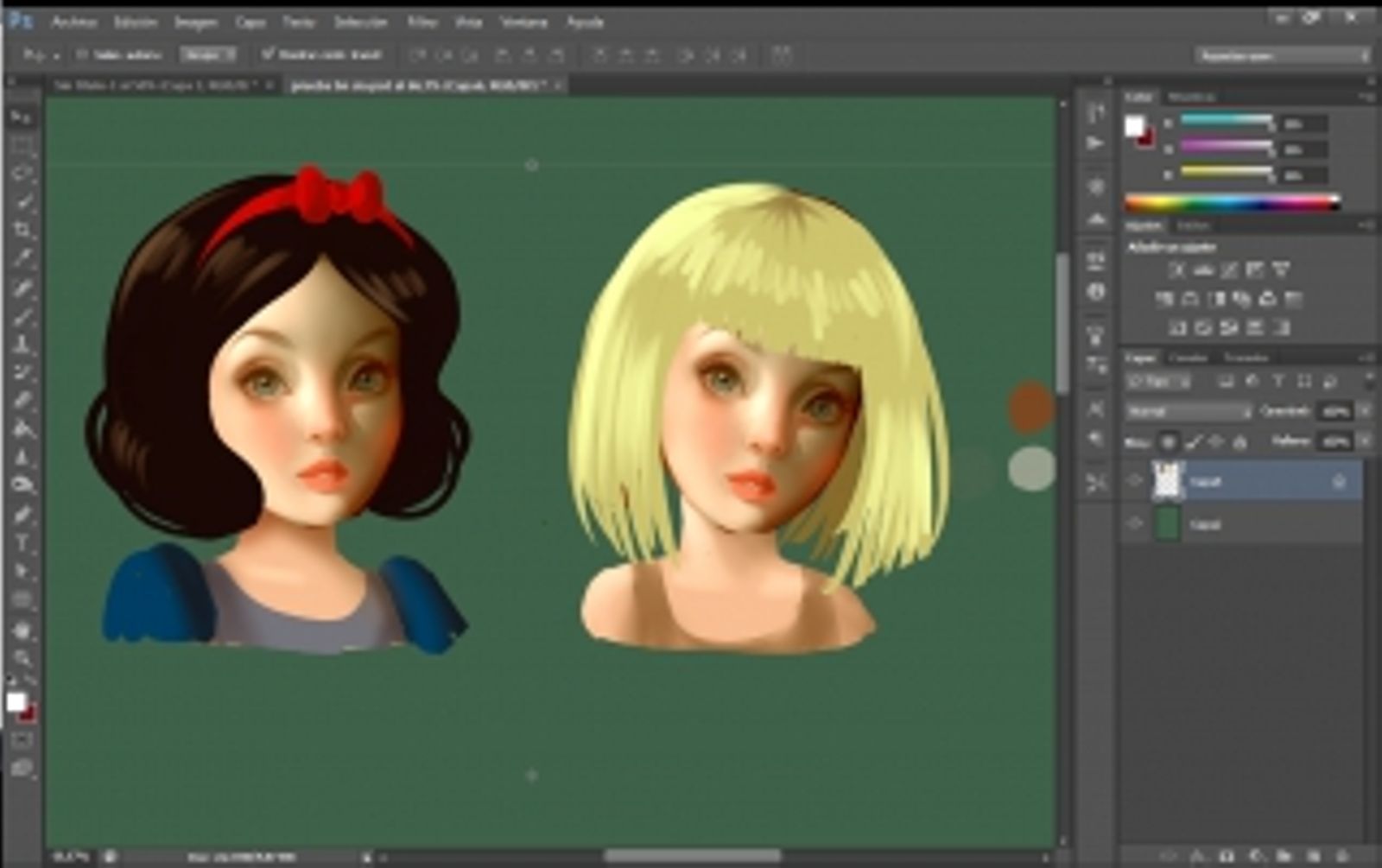Select the Hand tool
Image resolution: width=1382 pixels, height=868 pixels.
[x=22, y=630]
